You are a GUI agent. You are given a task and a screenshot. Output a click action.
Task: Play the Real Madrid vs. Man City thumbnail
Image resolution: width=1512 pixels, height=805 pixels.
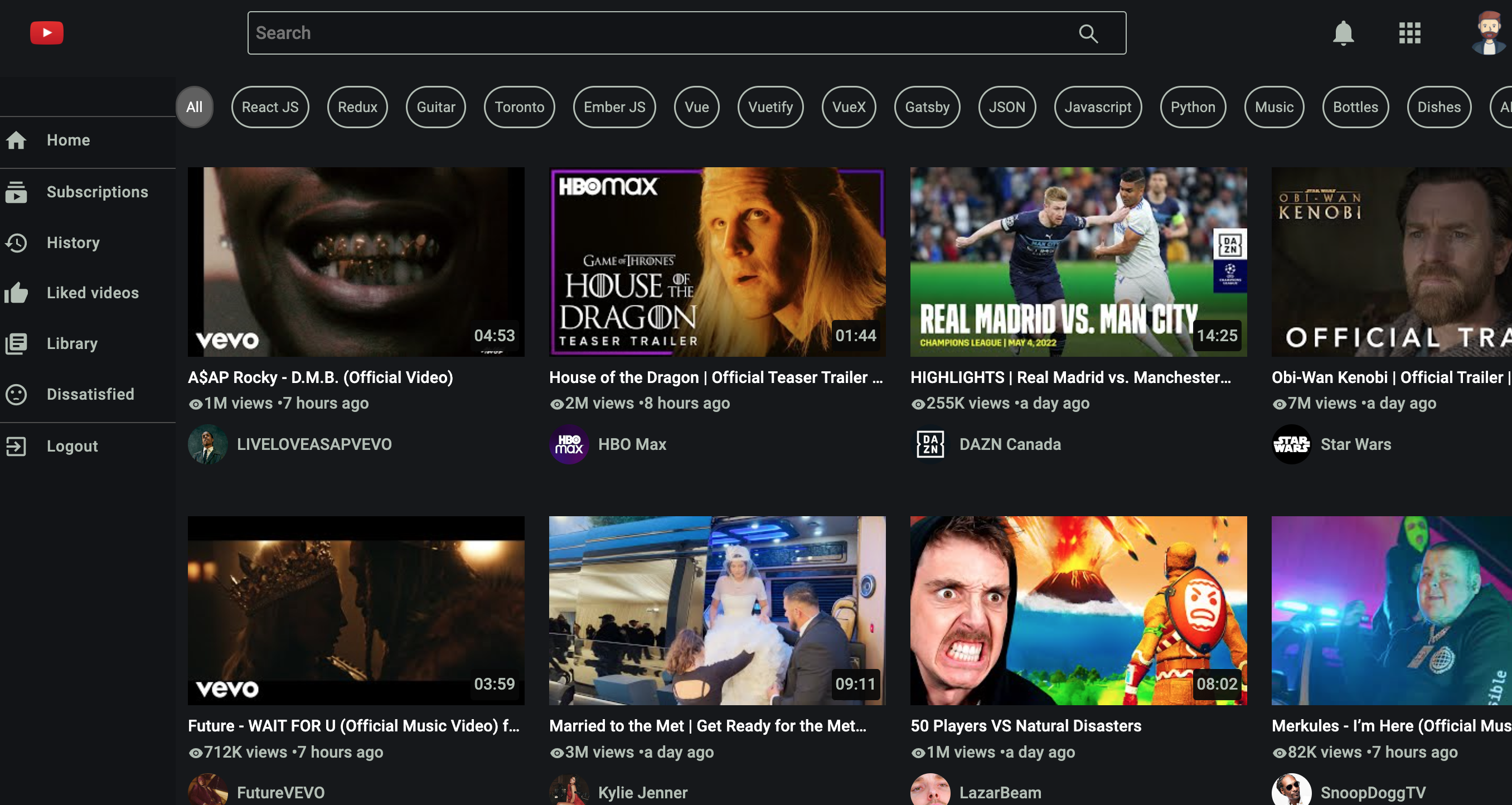click(1078, 261)
